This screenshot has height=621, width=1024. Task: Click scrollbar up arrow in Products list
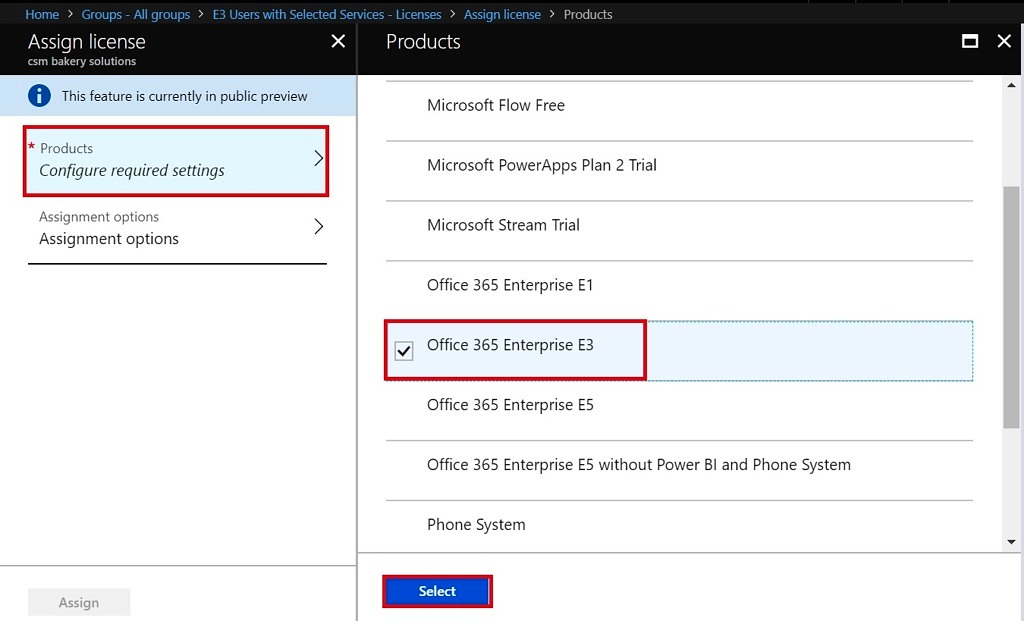point(1012,86)
